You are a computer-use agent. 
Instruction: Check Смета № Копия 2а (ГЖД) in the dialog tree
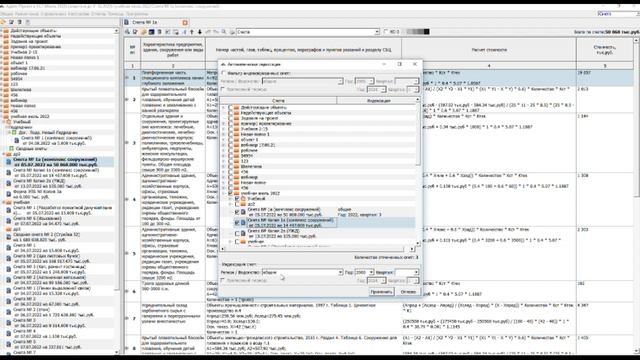coord(237,233)
